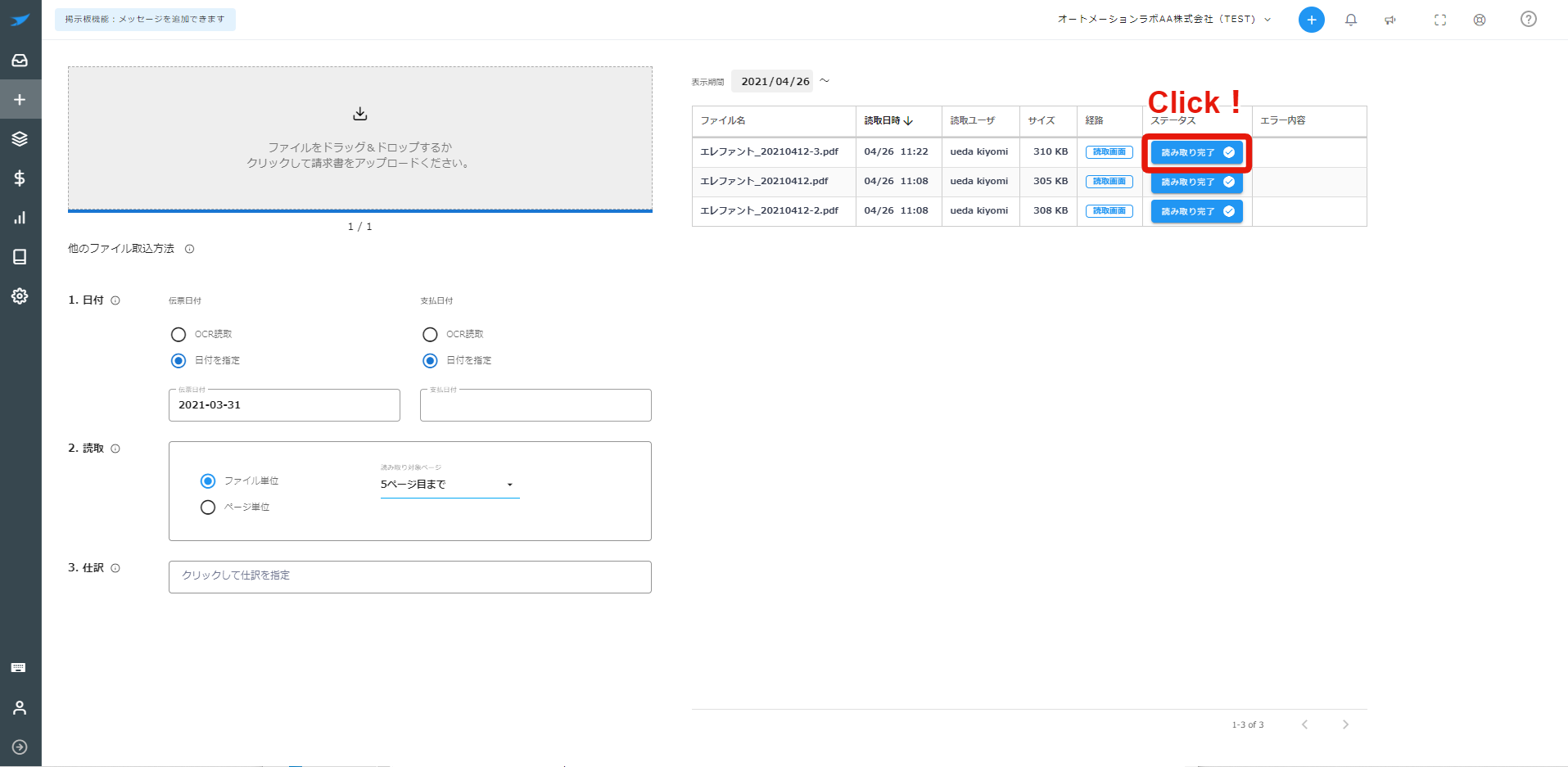This screenshot has height=767, width=1568.
Task: Click 読み取り完了 for エレファント_20210412.pdf
Action: pyautogui.click(x=1196, y=182)
